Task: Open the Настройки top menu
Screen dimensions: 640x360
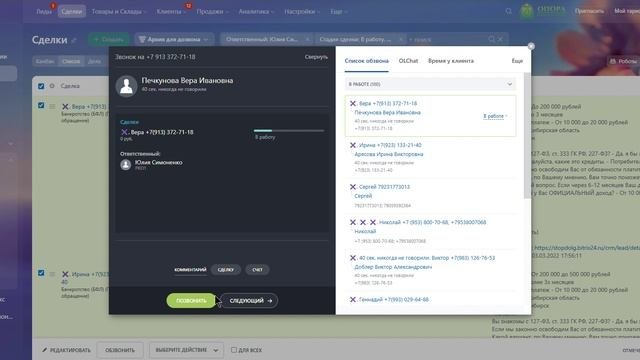Action: pyautogui.click(x=302, y=11)
